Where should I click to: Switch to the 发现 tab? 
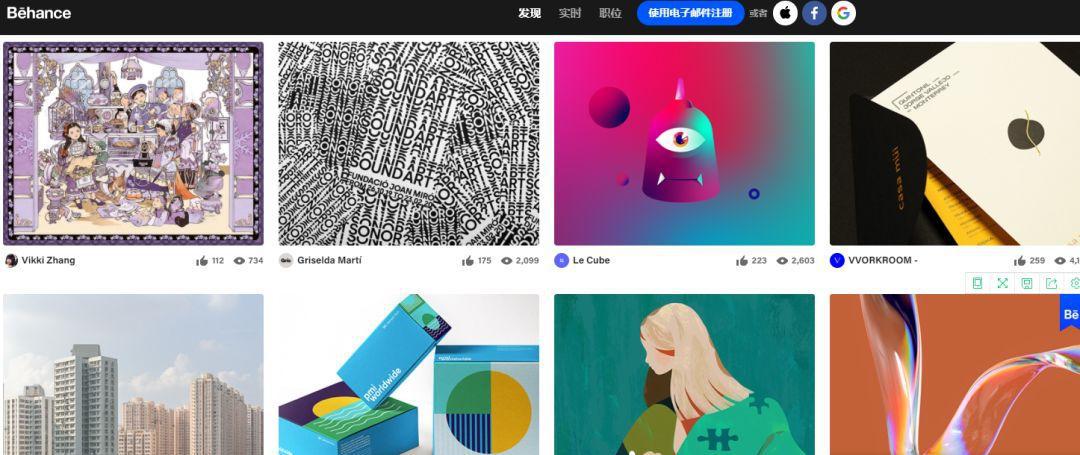(530, 13)
